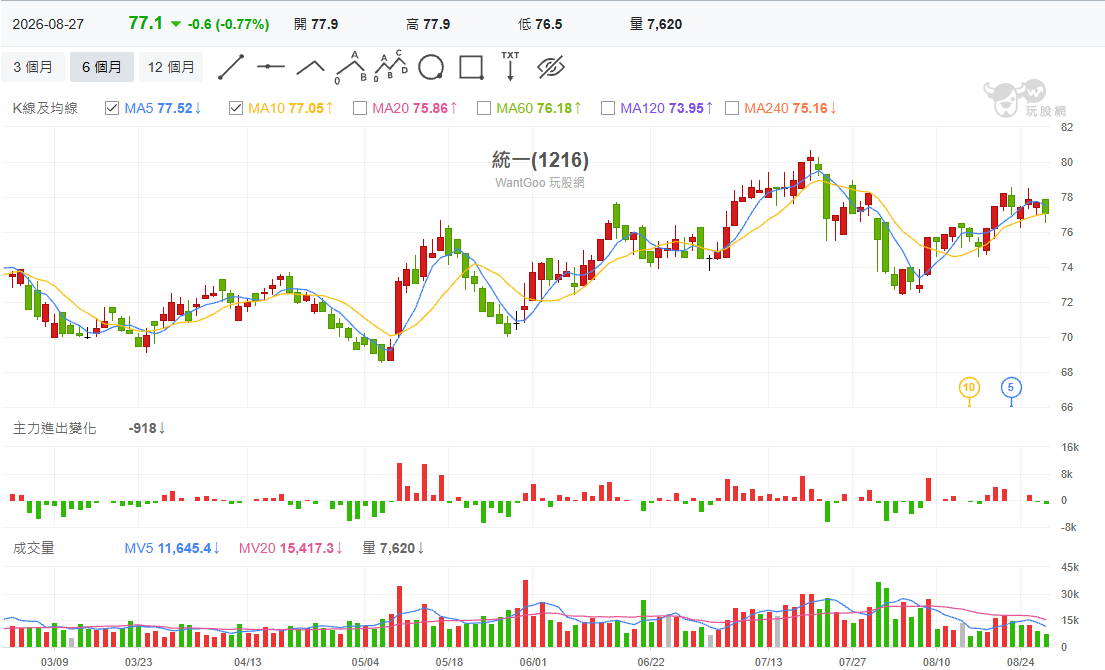Click the MA60 76.18 label
The width and height of the screenshot is (1105, 670).
538,108
